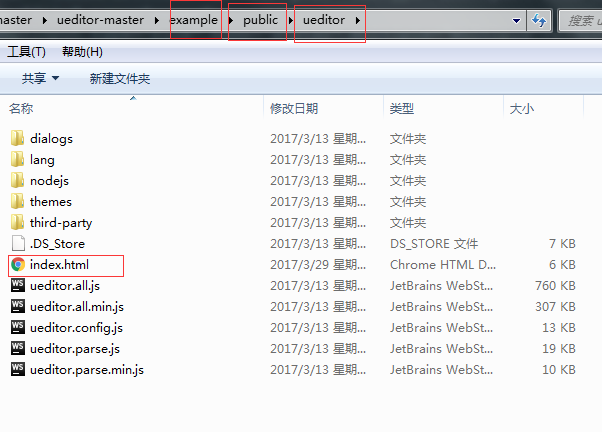The height and width of the screenshot is (432, 602).
Task: Click the ueditor breadcrumb segment
Action: click(324, 20)
